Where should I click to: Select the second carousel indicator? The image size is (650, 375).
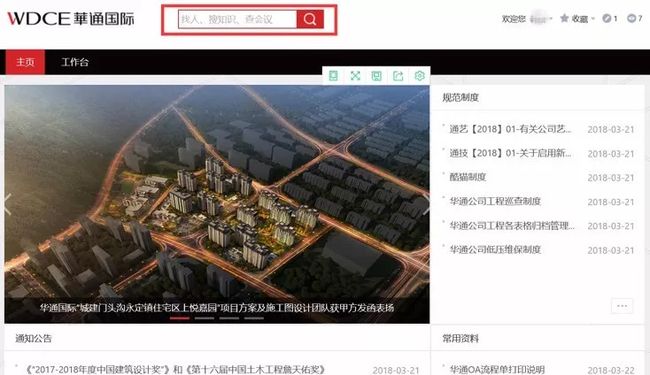click(204, 318)
